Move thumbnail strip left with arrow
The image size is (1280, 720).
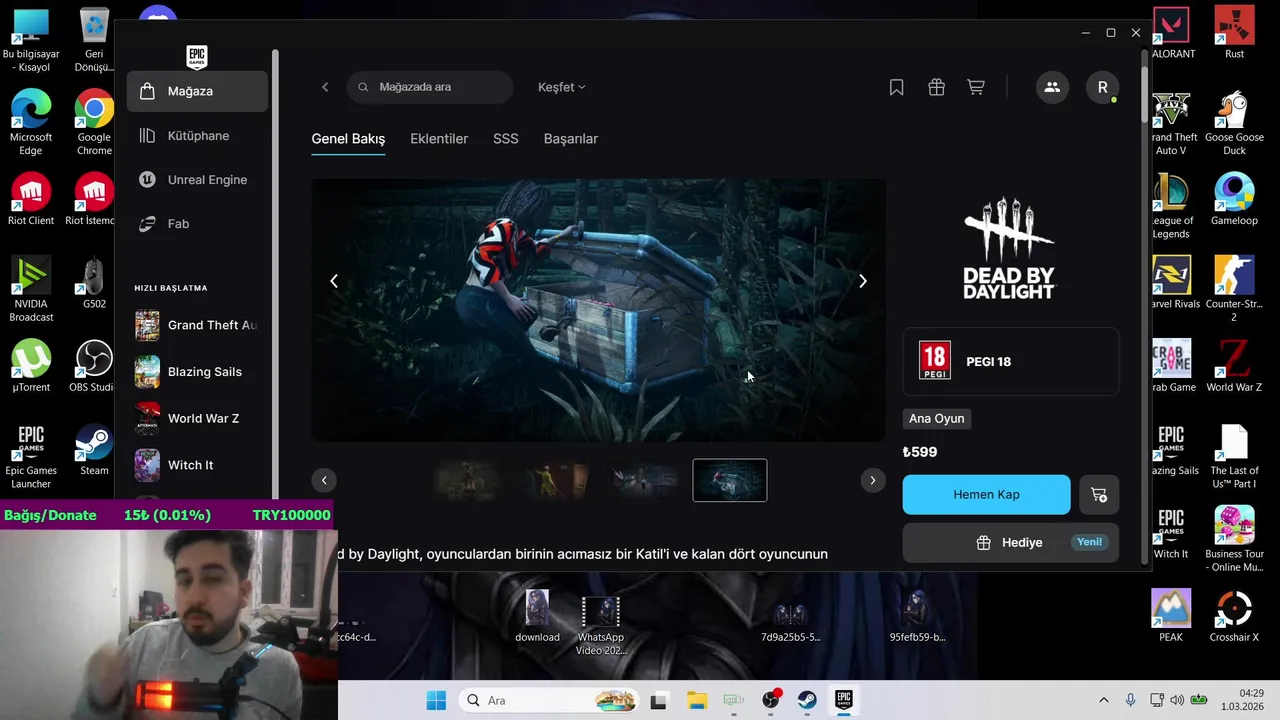point(324,480)
